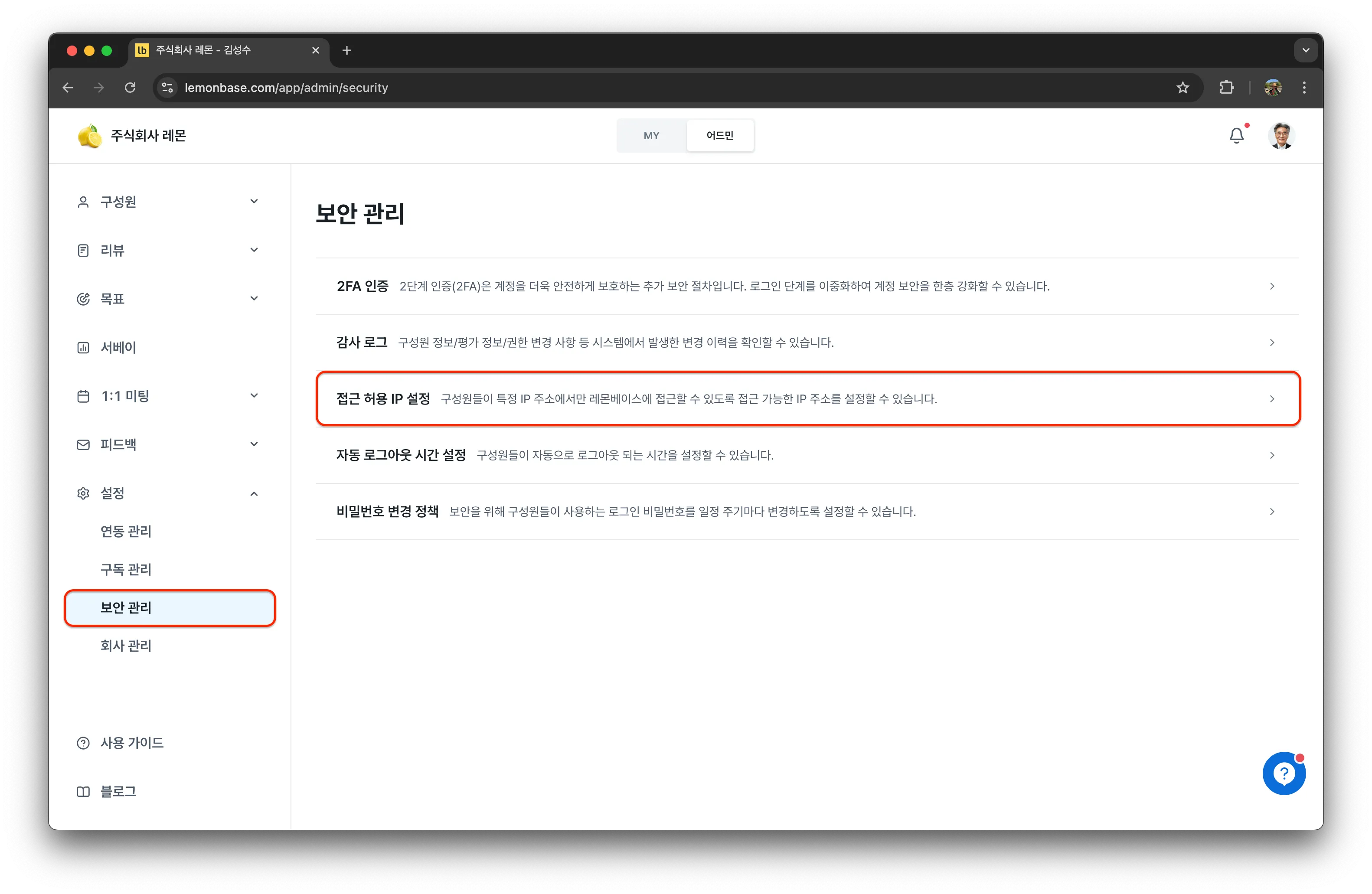The image size is (1372, 894).
Task: Click the Chrome profile avatar in the toolbar
Action: 1273,88
